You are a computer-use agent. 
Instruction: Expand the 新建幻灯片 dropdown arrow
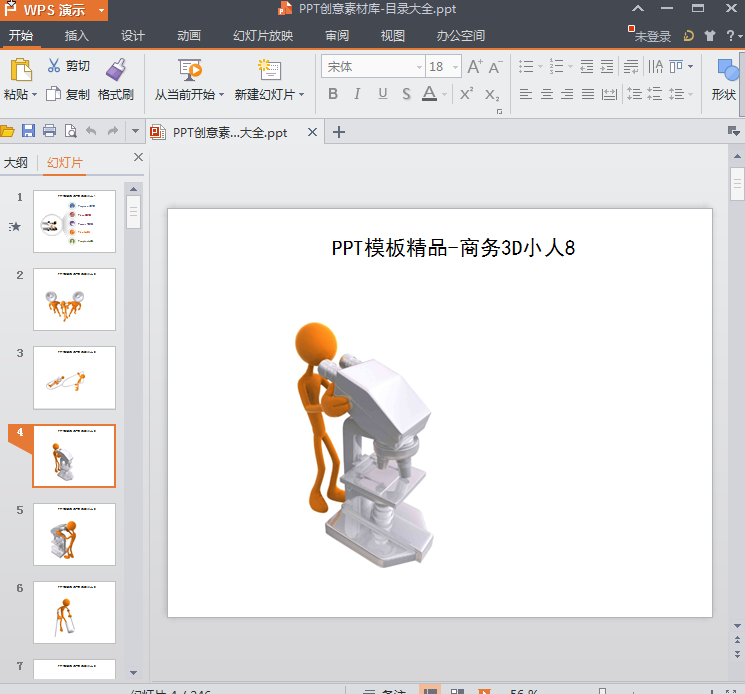coord(302,95)
